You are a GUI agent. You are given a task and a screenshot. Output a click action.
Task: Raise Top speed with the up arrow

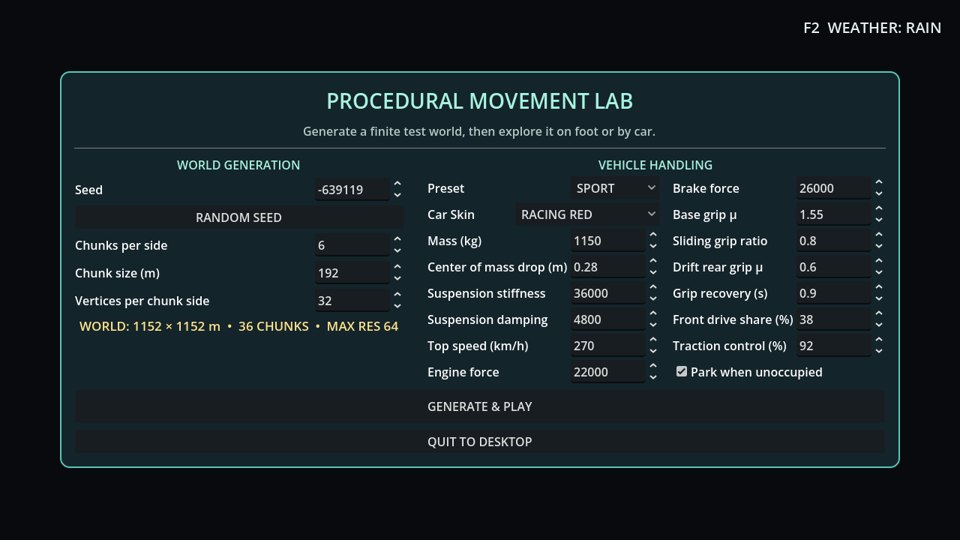click(653, 340)
